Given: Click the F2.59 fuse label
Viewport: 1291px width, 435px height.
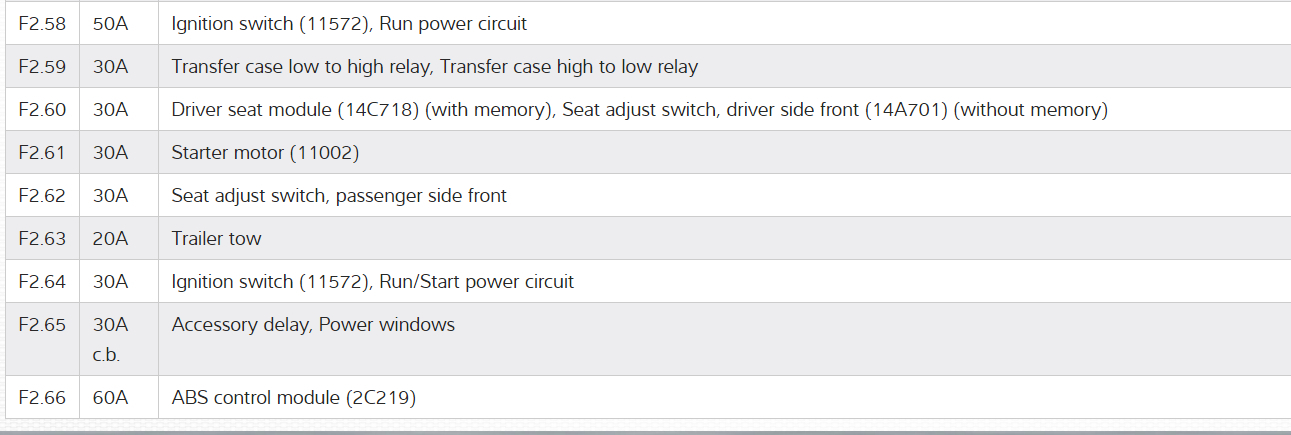Looking at the screenshot, I should (x=42, y=67).
